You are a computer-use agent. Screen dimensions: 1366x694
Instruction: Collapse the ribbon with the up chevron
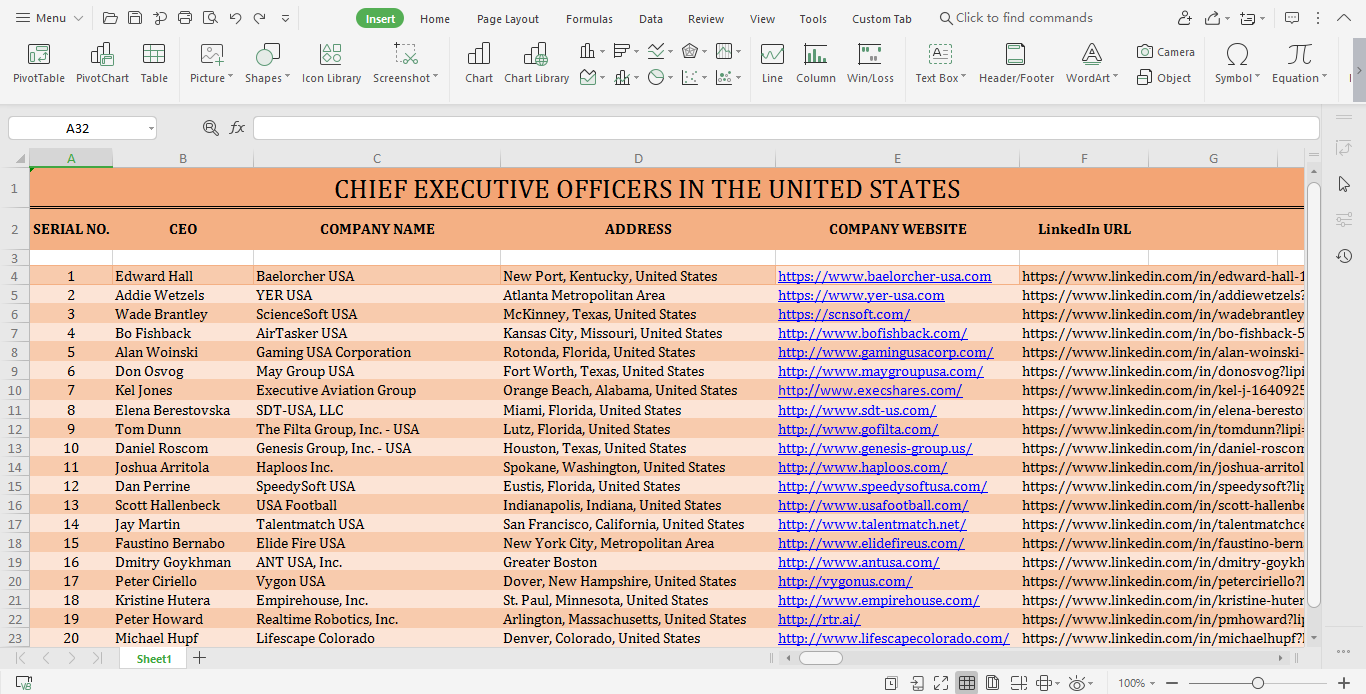[x=1344, y=18]
